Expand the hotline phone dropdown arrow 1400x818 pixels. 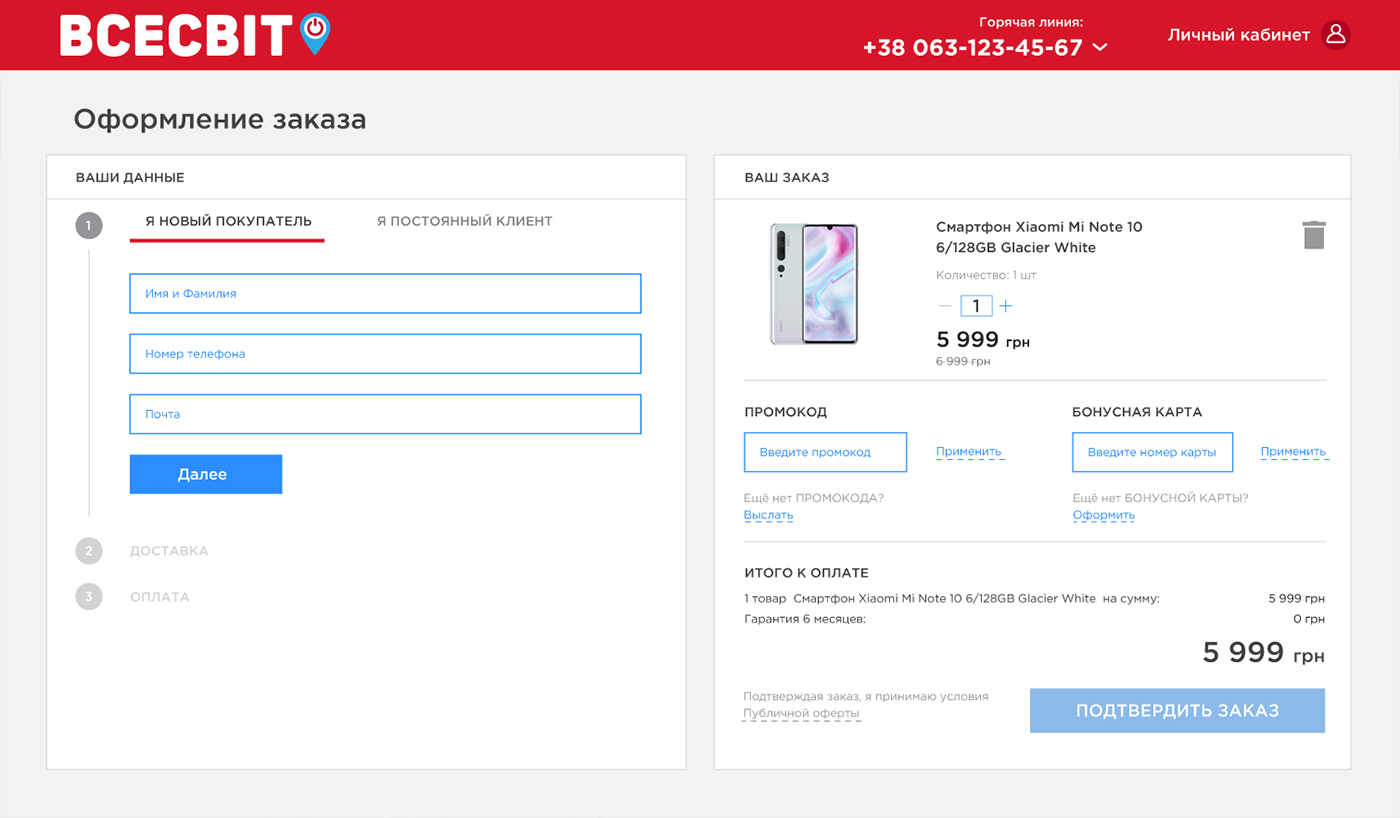pos(1100,47)
